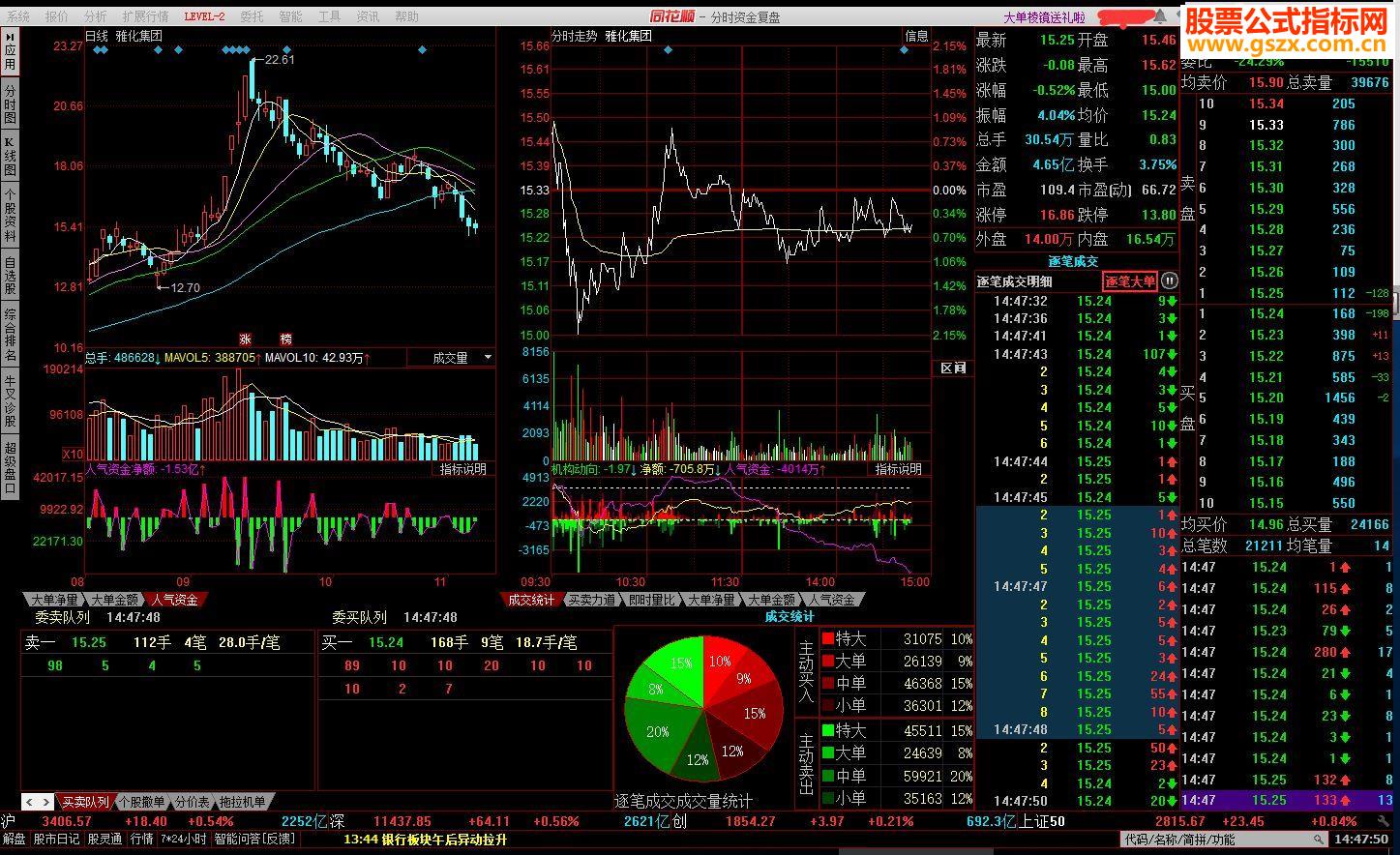This screenshot has height=855, width=1400.
Task: Switch to the 即时量比 tab
Action: pyautogui.click(x=651, y=600)
